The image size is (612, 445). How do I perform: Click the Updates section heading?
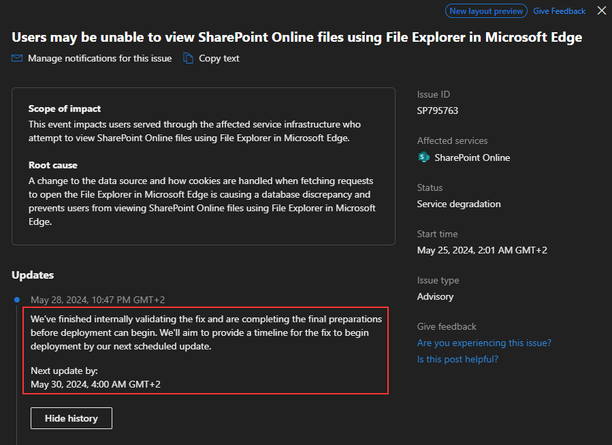[33, 275]
